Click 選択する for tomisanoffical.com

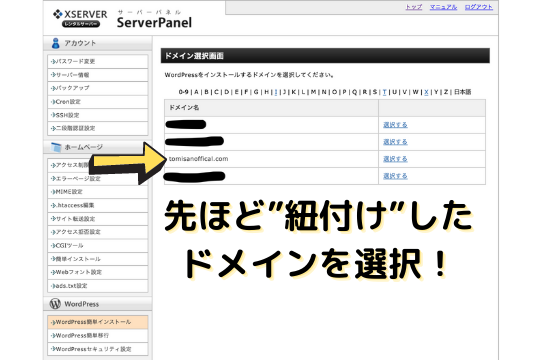tap(395, 159)
